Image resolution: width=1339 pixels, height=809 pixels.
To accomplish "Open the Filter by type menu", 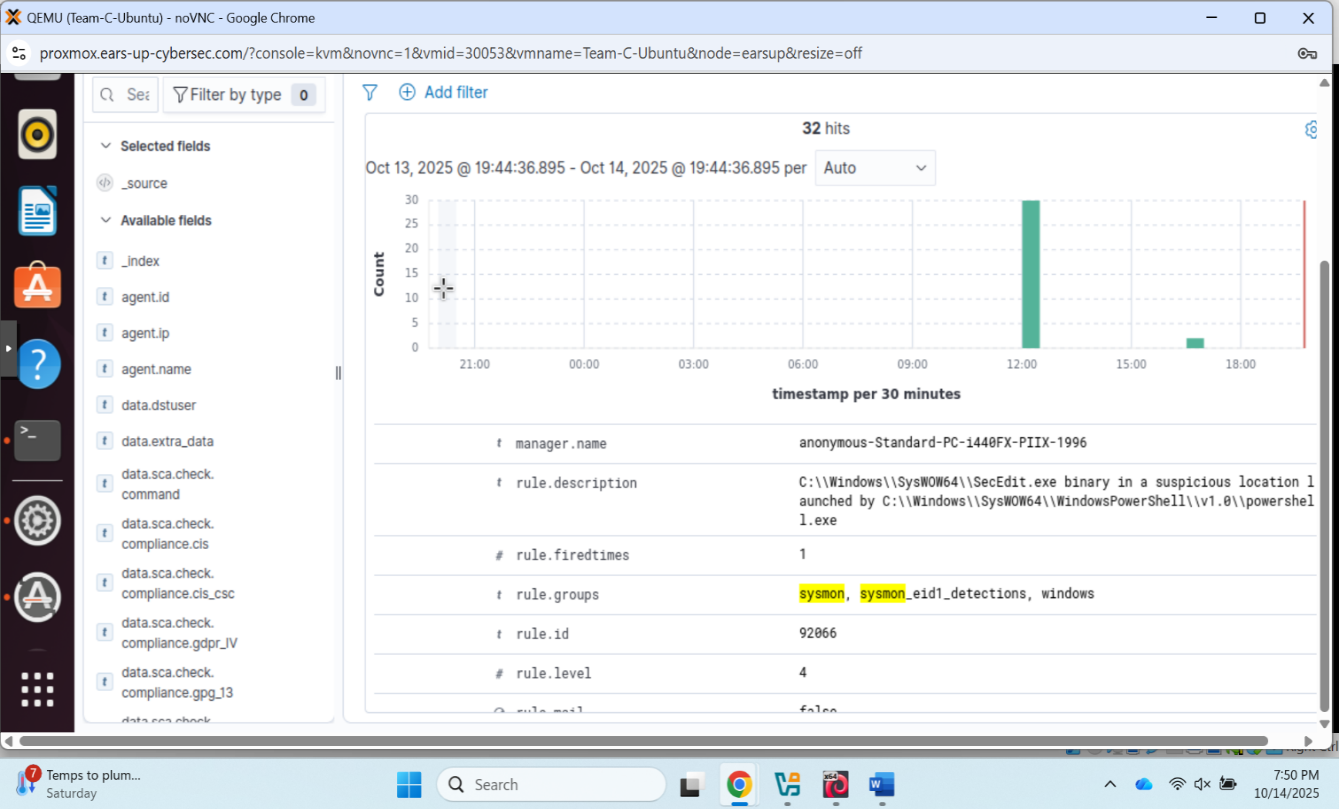I will pos(243,95).
